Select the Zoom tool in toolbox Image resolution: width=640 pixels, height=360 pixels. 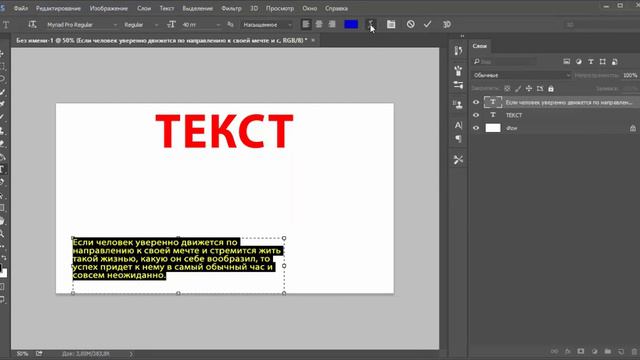(2, 234)
